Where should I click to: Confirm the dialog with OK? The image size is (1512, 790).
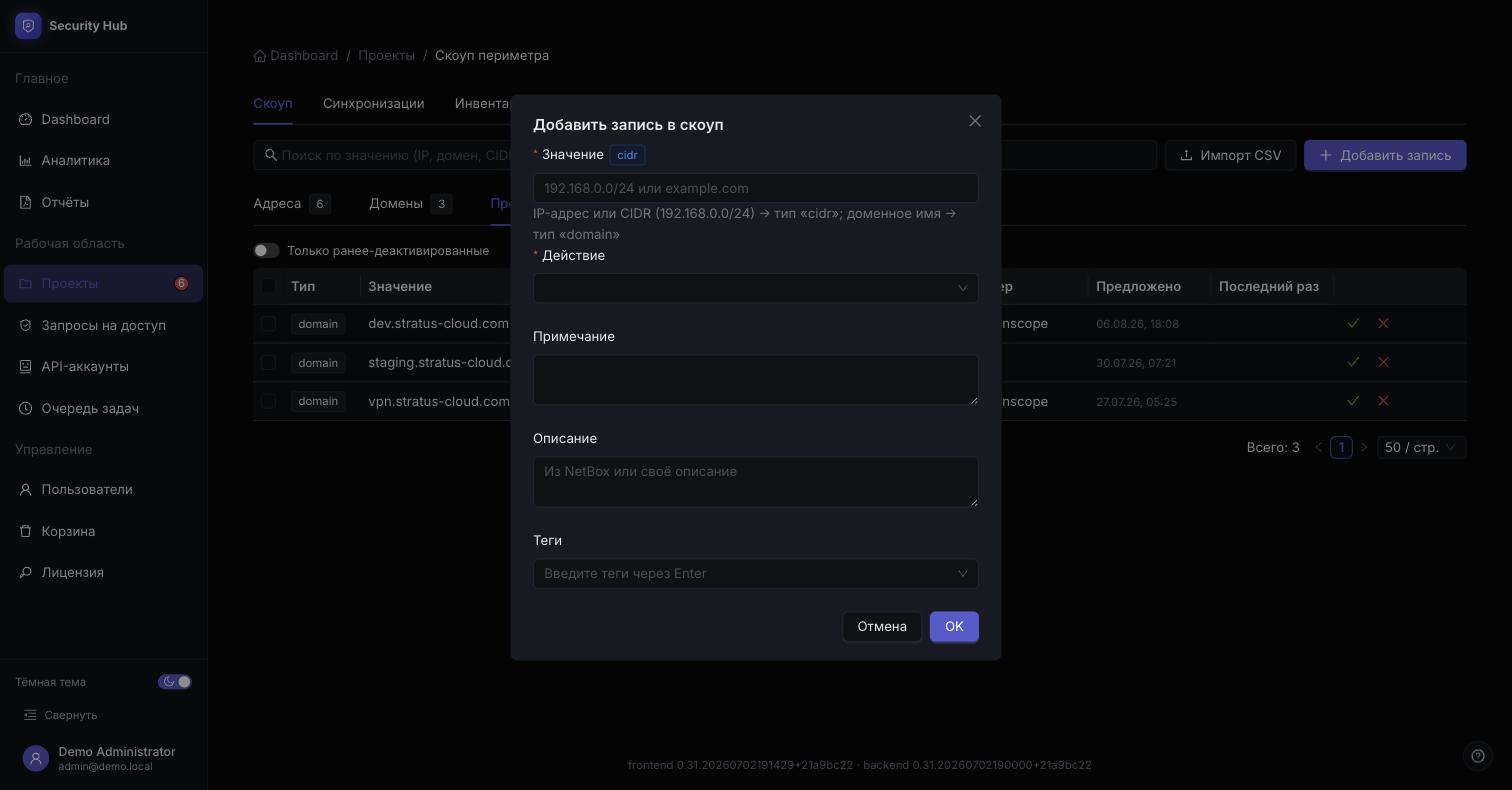[x=954, y=627]
